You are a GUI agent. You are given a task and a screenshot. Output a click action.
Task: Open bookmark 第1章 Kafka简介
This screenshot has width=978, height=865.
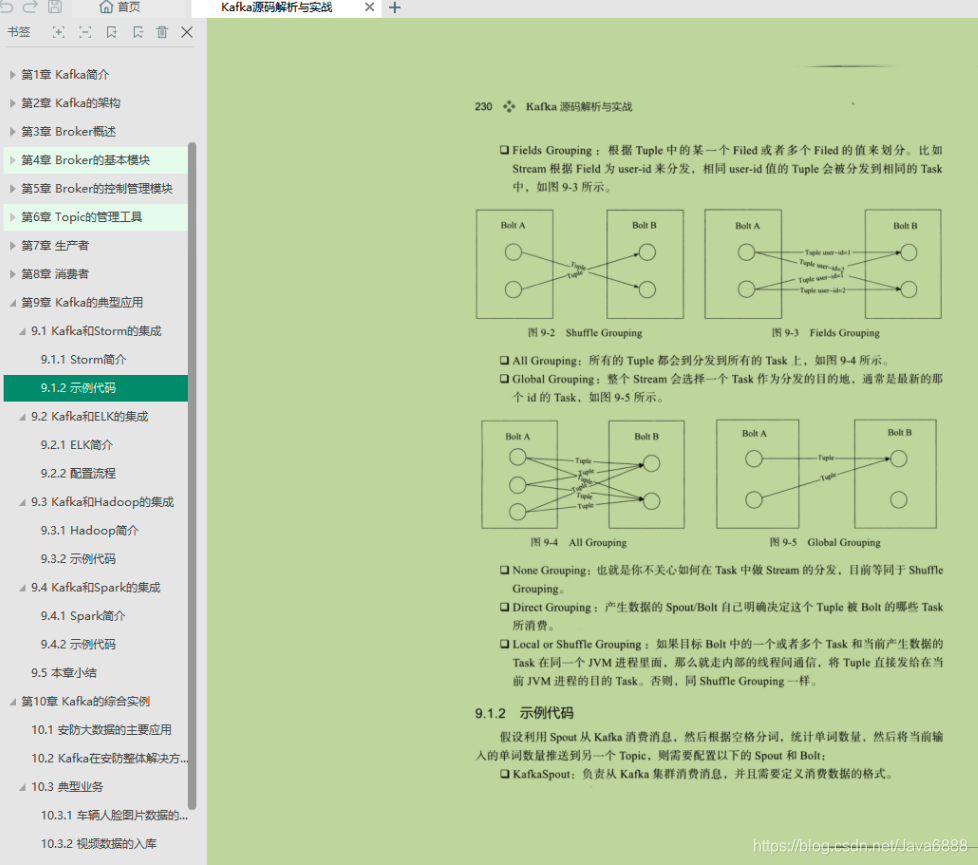[x=65, y=75]
